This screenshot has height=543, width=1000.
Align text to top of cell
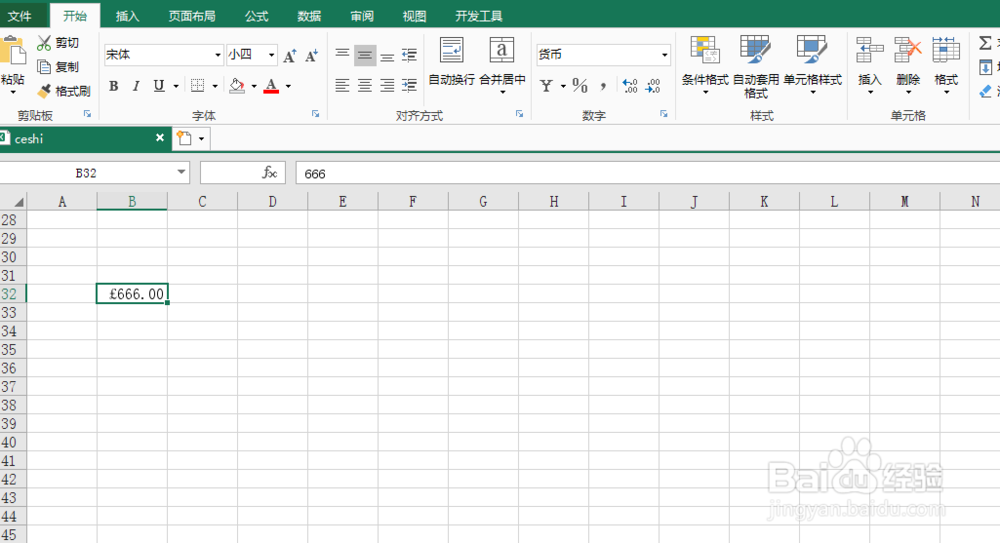pyautogui.click(x=342, y=56)
